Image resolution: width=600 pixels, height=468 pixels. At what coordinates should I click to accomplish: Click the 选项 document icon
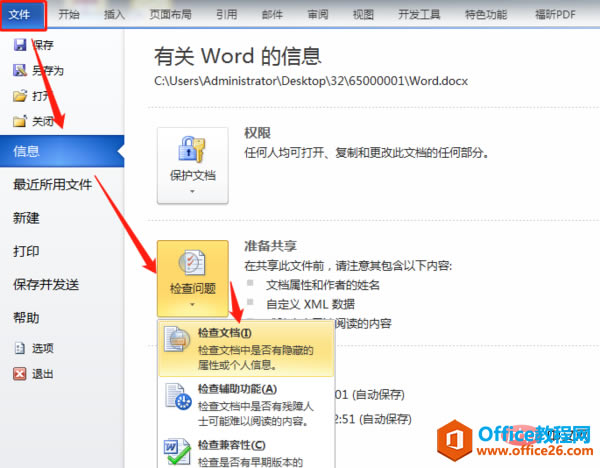point(20,348)
